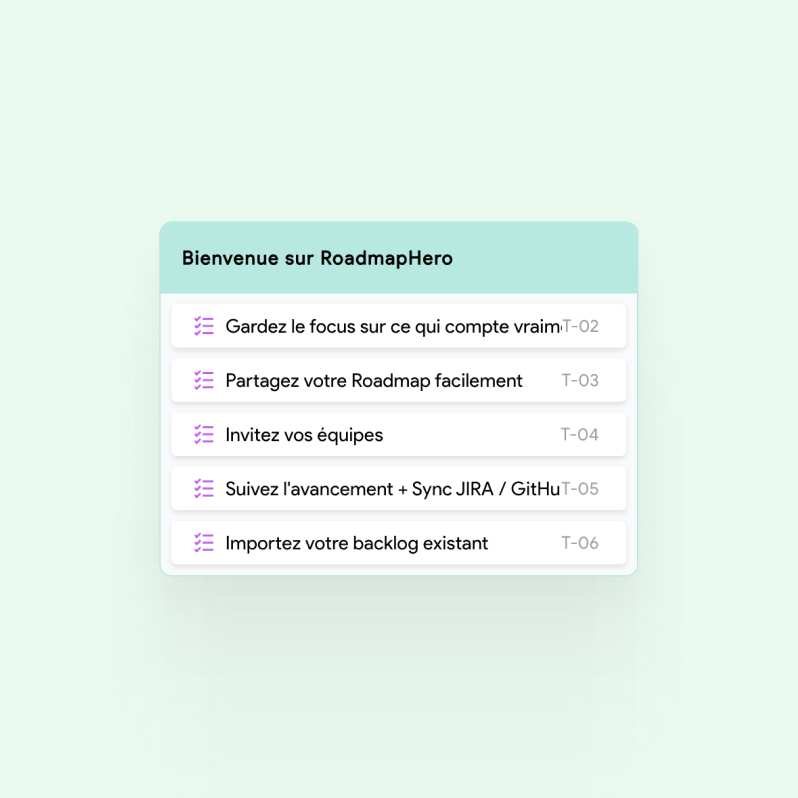Click the checklist icon beside 'Partagez votre Roadmap facilement'

[204, 380]
